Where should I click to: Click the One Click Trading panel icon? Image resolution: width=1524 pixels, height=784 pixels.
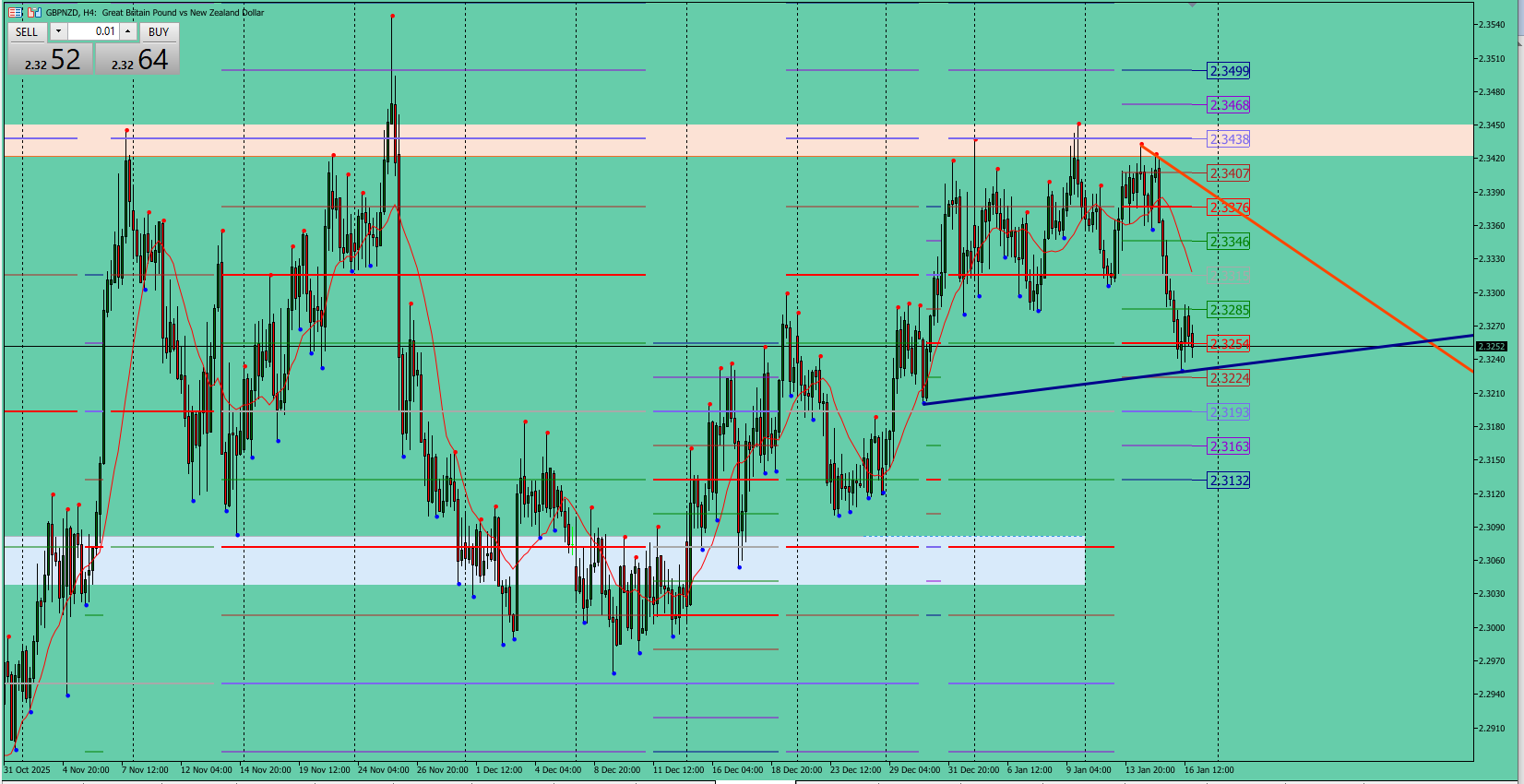[16, 13]
